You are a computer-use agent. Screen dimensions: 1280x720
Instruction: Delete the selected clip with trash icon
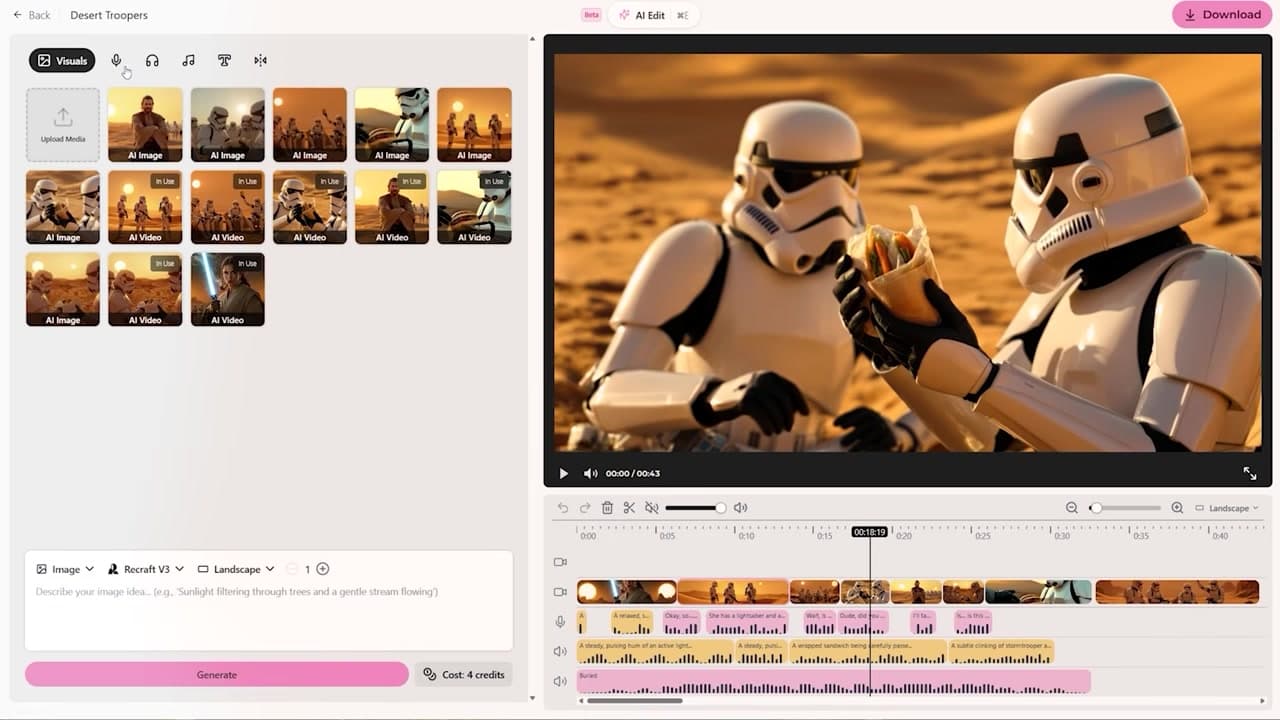(x=607, y=508)
